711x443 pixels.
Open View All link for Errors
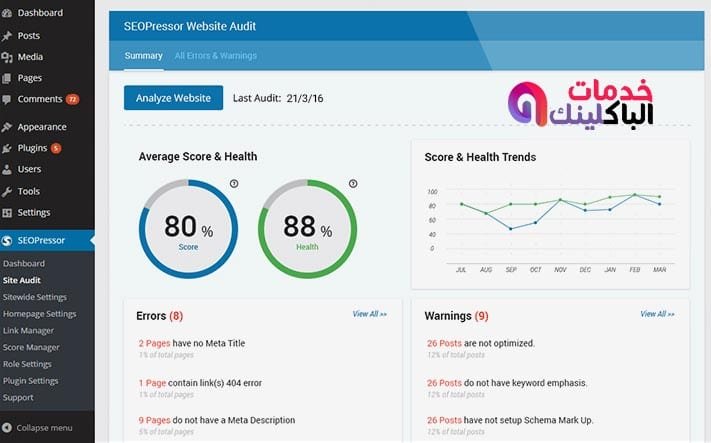(x=369, y=314)
